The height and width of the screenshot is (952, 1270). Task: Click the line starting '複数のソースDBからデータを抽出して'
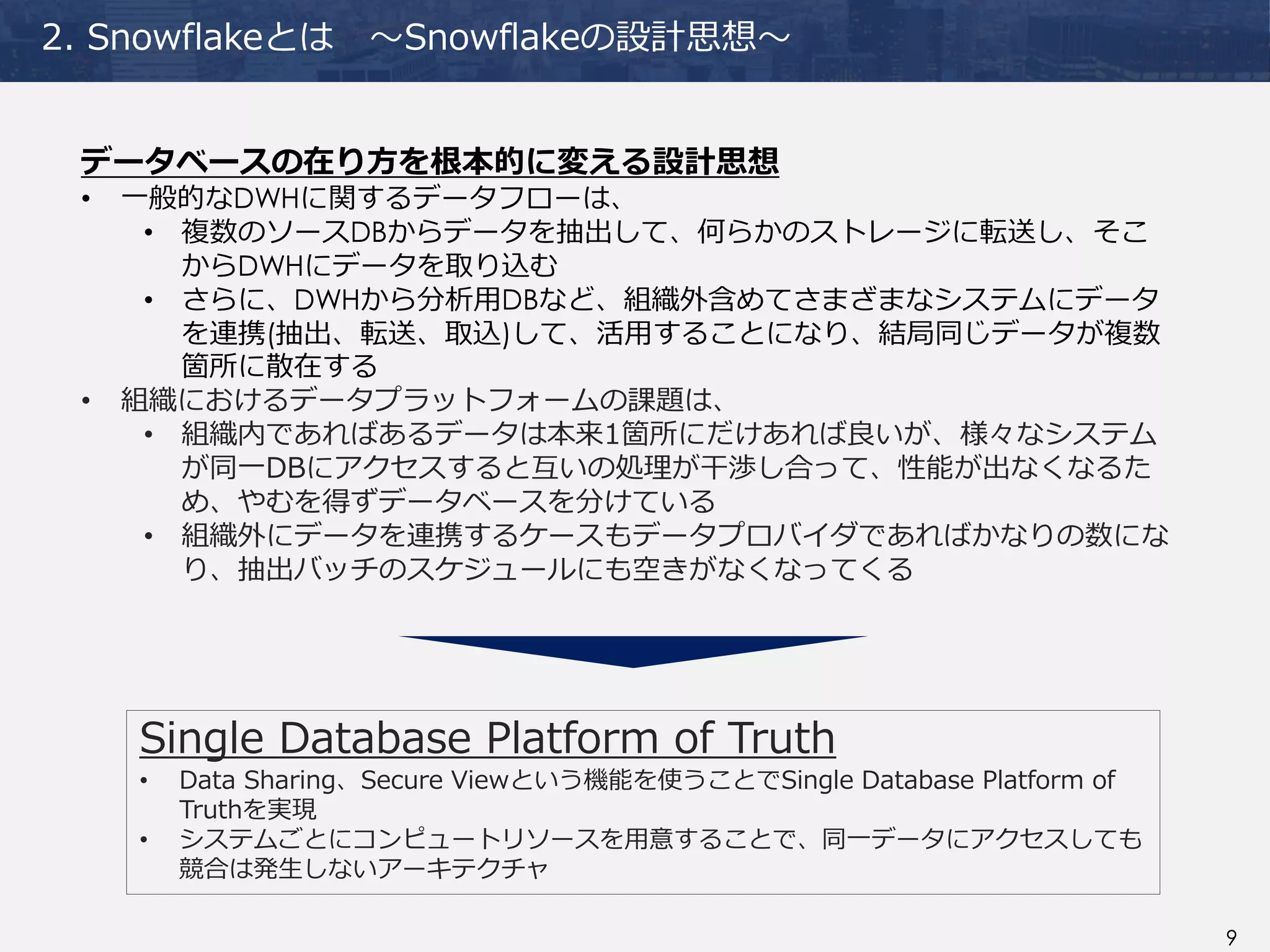pyautogui.click(x=664, y=232)
